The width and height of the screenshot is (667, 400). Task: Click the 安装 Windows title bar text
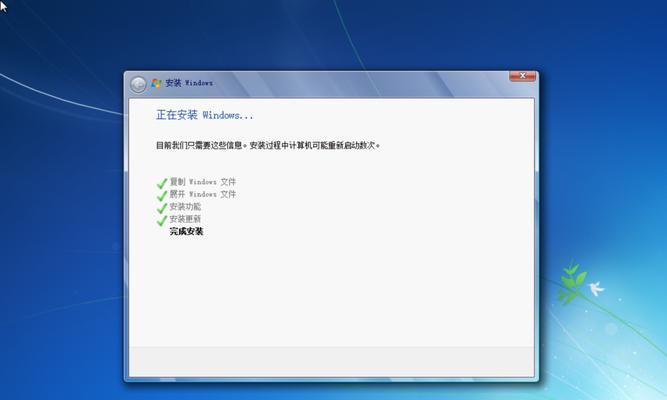point(189,83)
